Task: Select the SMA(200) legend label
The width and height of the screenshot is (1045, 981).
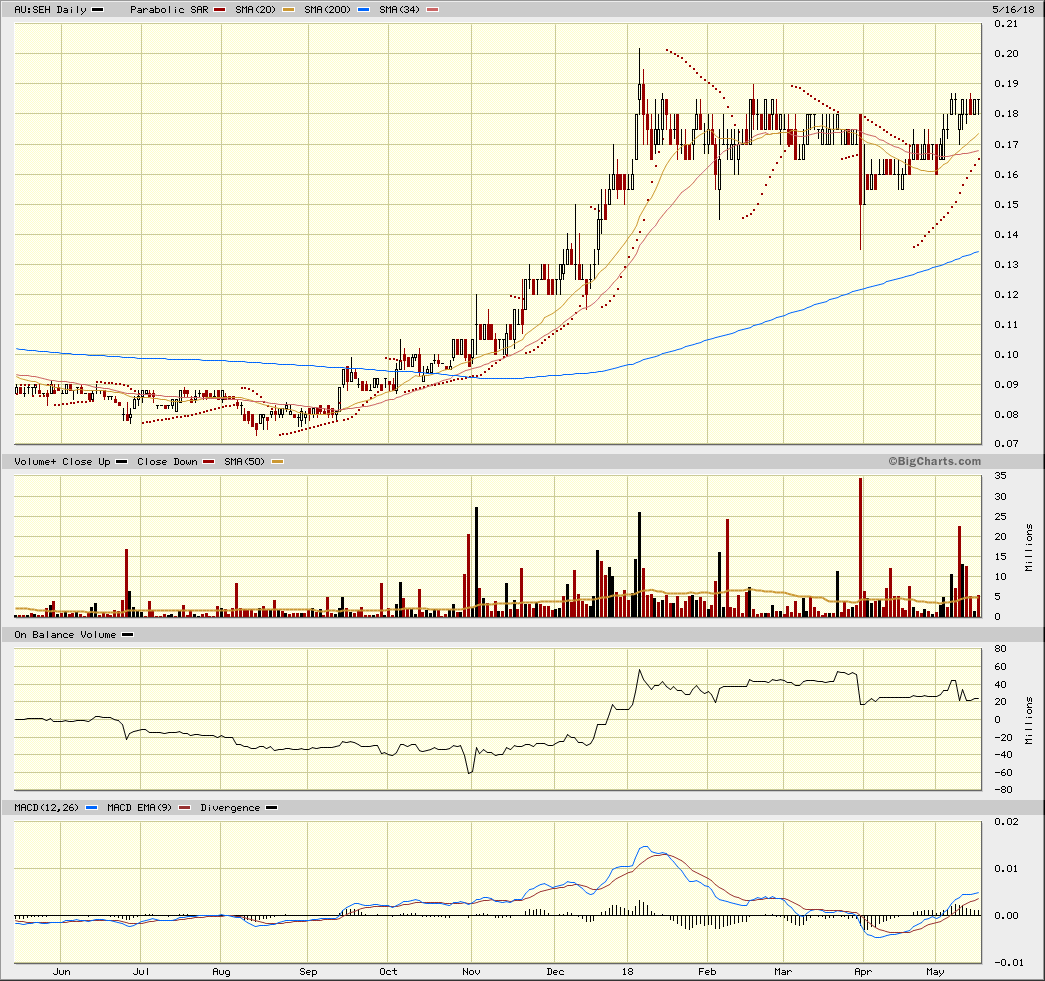Action: tap(327, 10)
